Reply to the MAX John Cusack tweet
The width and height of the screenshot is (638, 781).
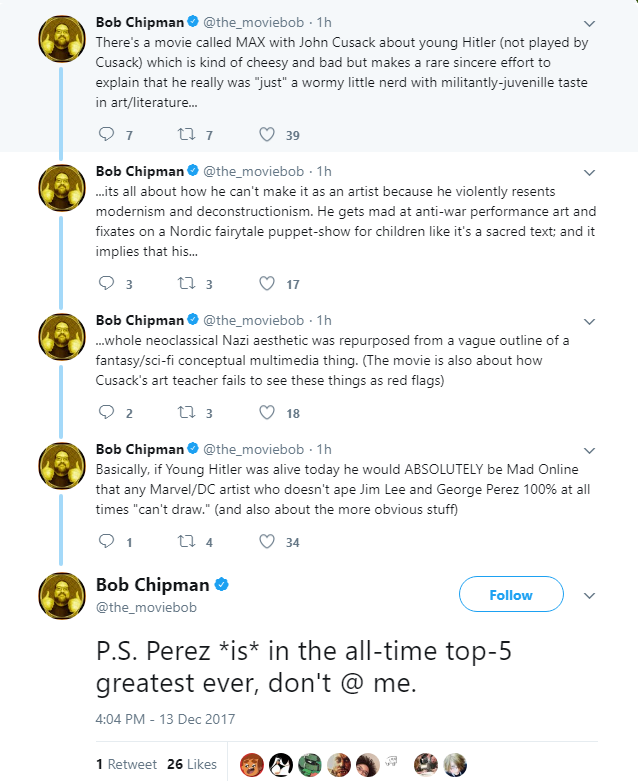pos(109,135)
